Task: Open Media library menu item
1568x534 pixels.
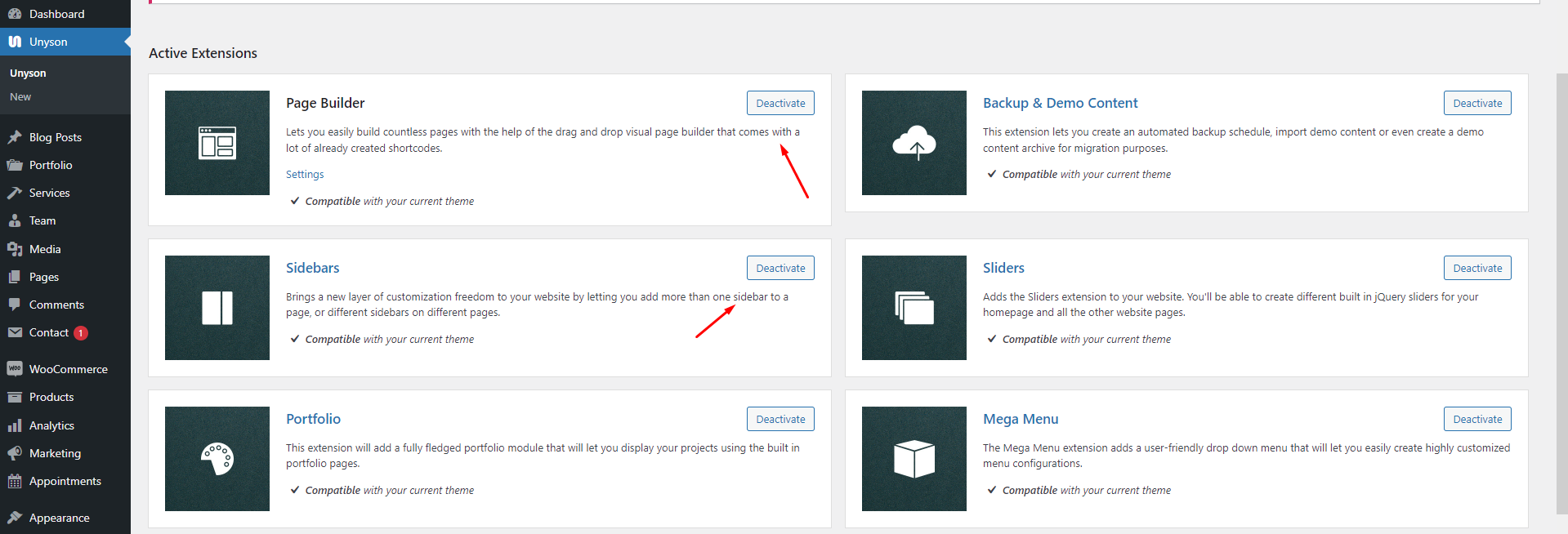Action: (65, 249)
